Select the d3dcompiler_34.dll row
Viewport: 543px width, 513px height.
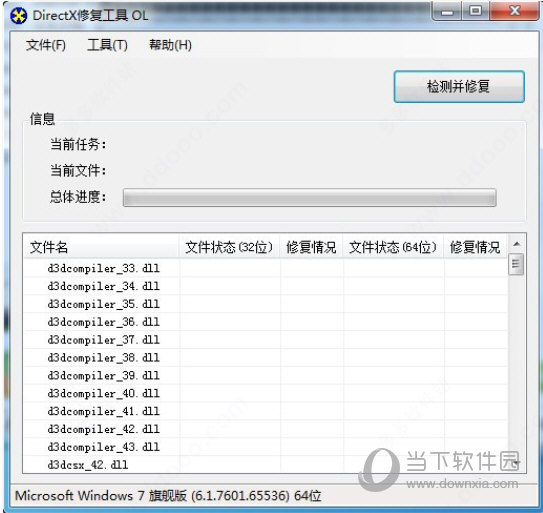[x=266, y=286]
